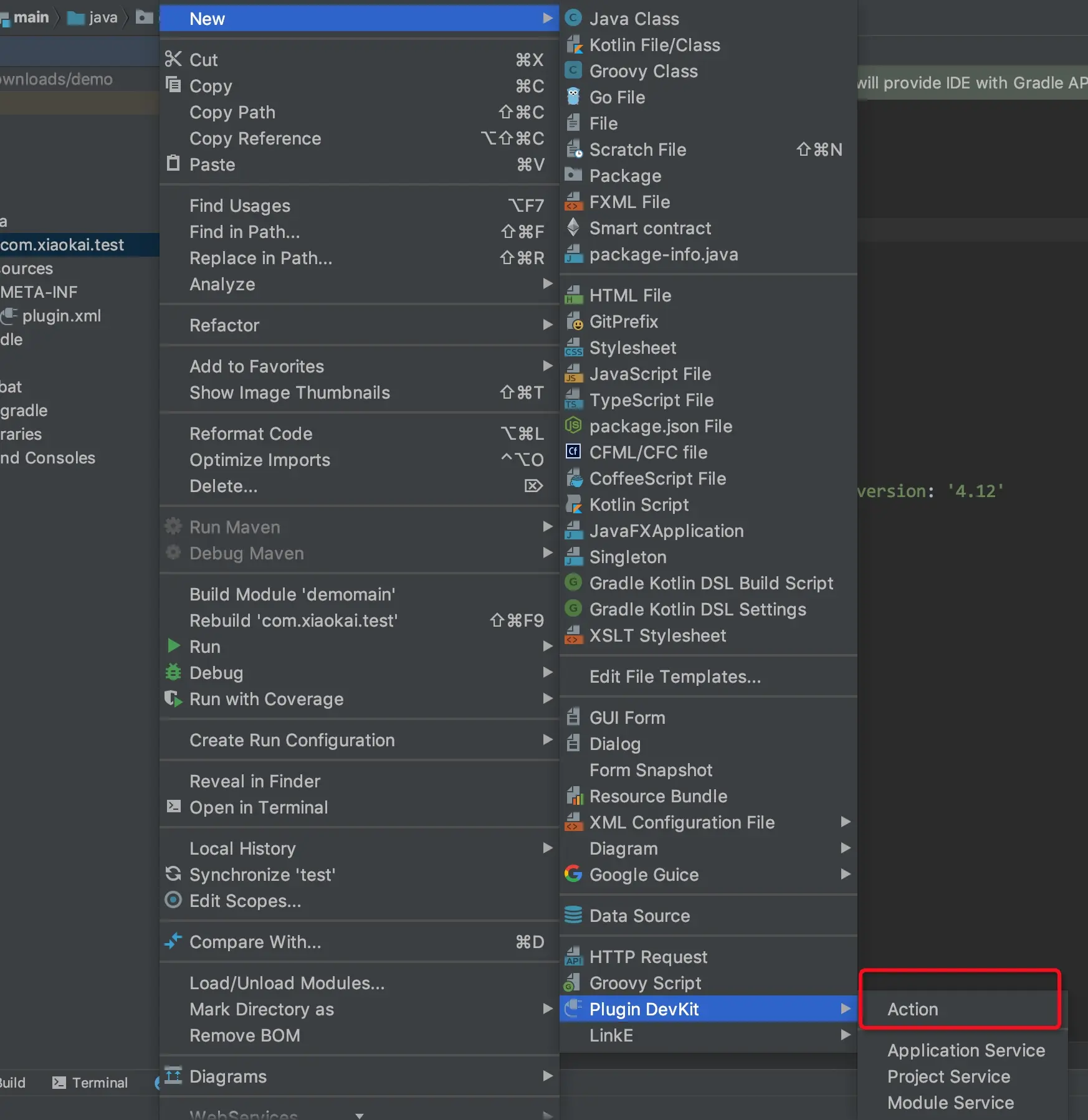Click the Resource Bundle icon
Viewport: 1088px width, 1120px height.
point(574,796)
